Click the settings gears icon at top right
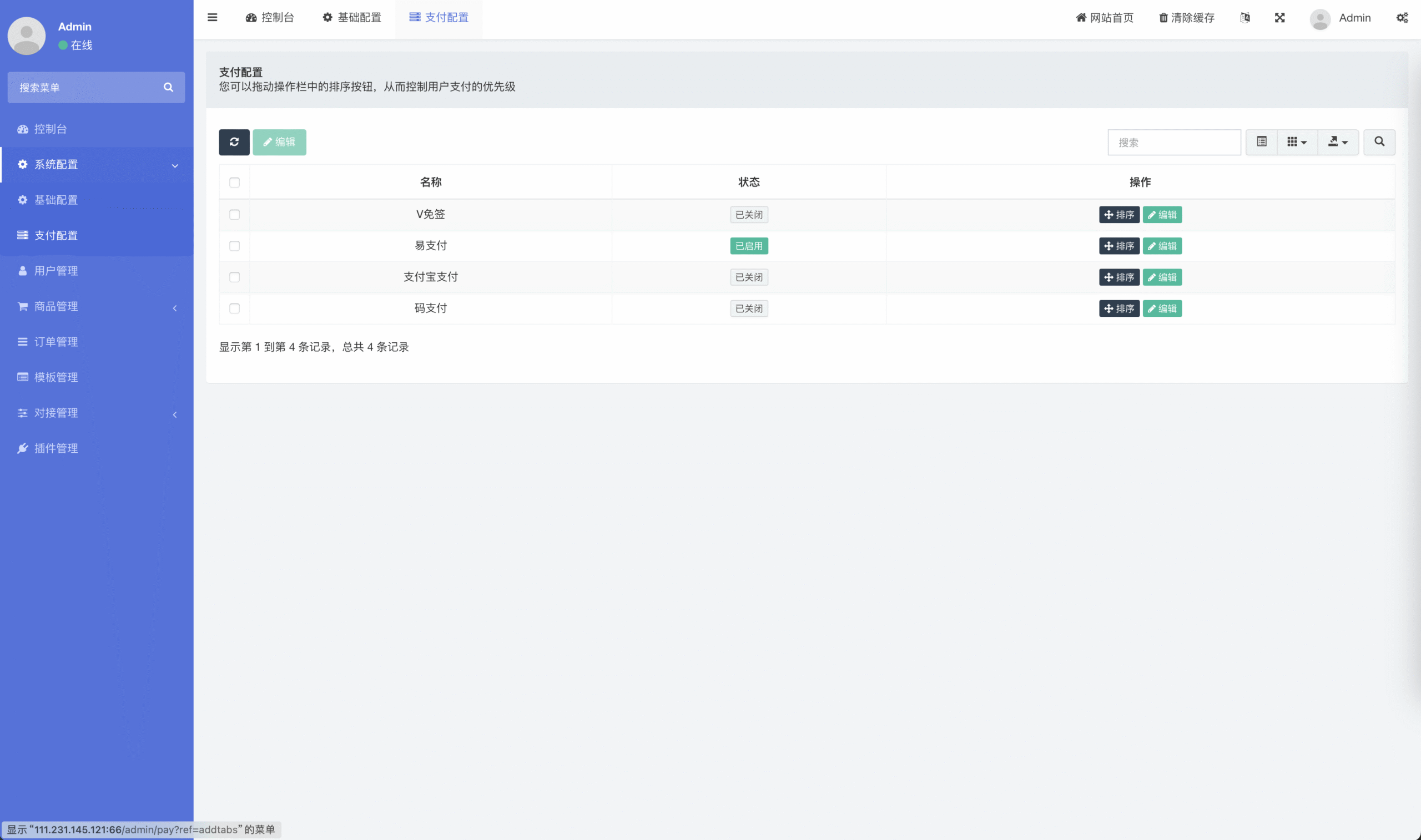 (x=1402, y=18)
